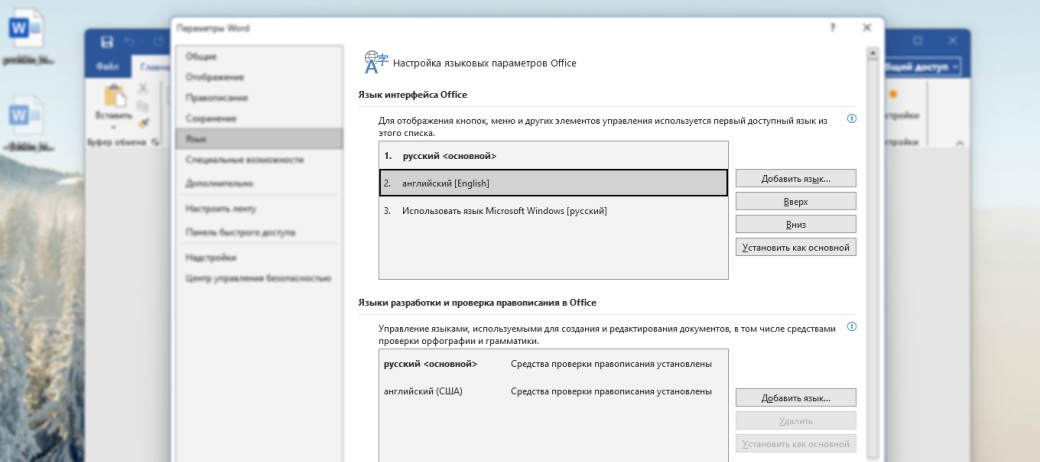Click Добавить язык under authoring languages
The image size is (1040, 462).
click(795, 398)
